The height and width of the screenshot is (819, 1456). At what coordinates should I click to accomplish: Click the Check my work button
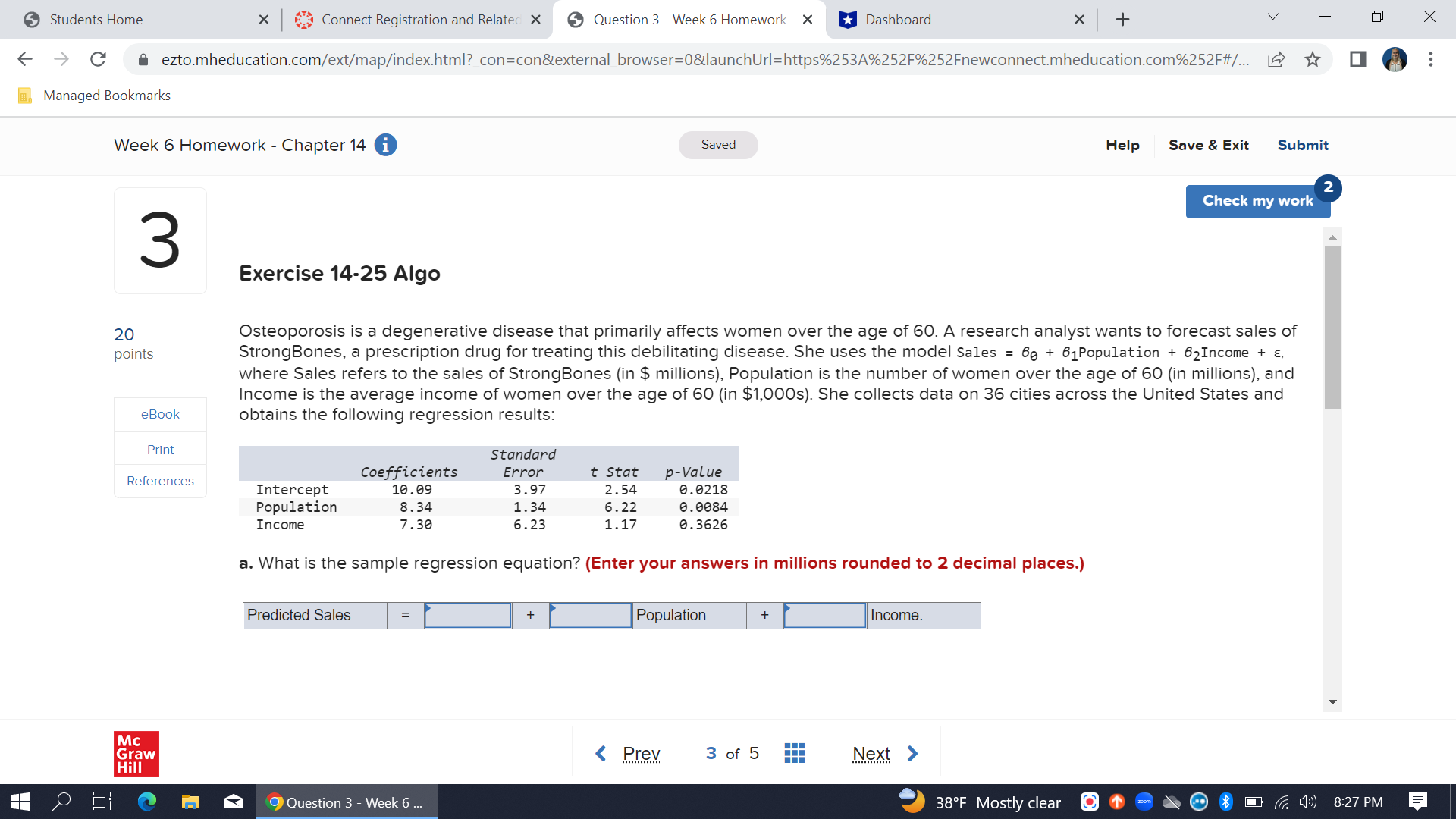pos(1257,201)
